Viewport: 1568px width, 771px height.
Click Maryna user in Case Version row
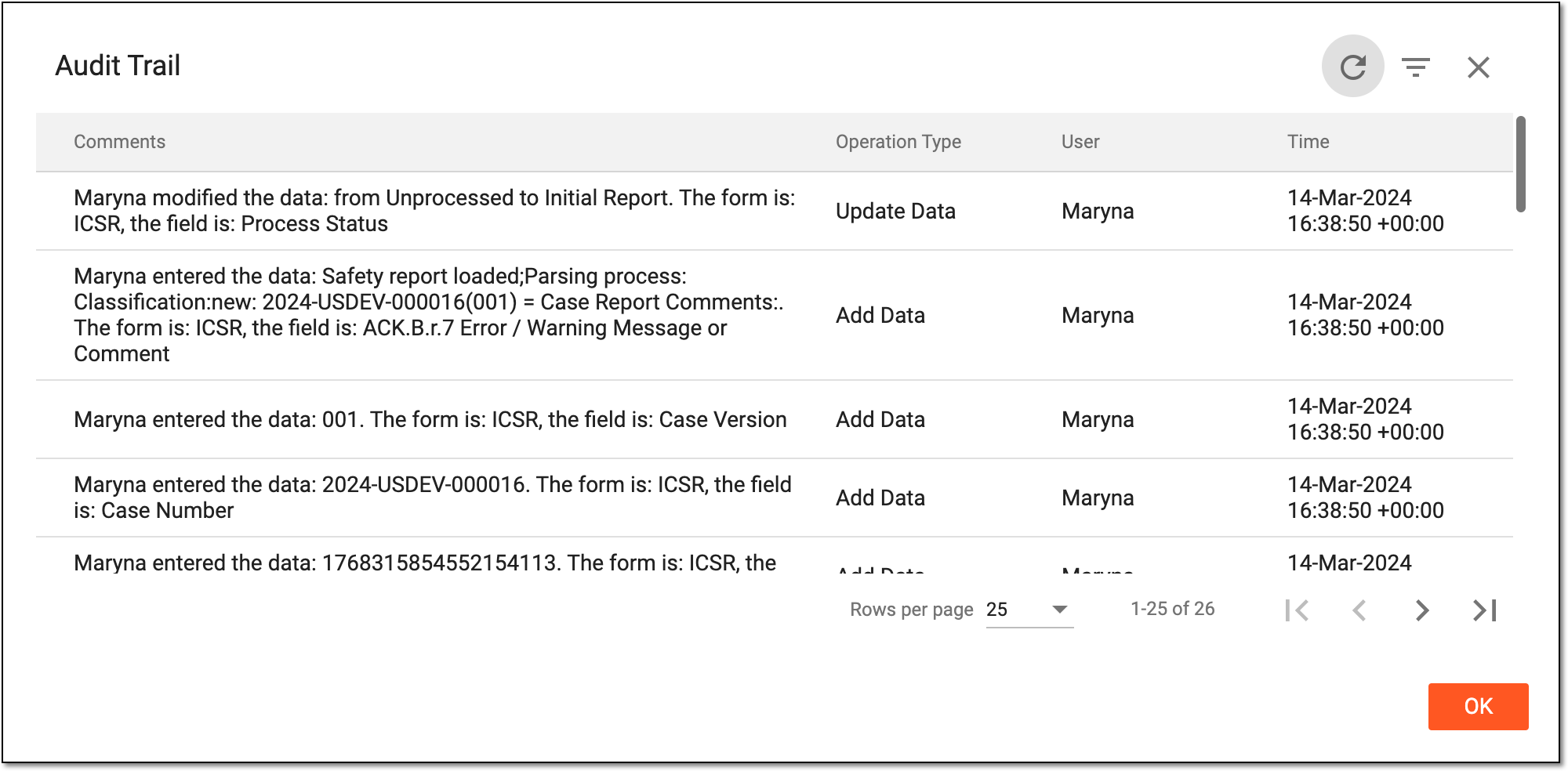(1098, 419)
